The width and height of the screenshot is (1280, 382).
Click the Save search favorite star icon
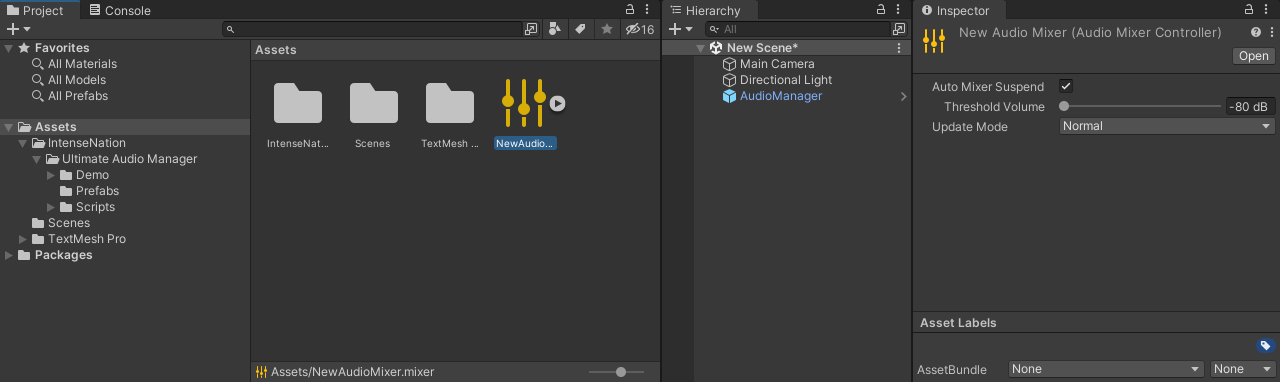606,29
